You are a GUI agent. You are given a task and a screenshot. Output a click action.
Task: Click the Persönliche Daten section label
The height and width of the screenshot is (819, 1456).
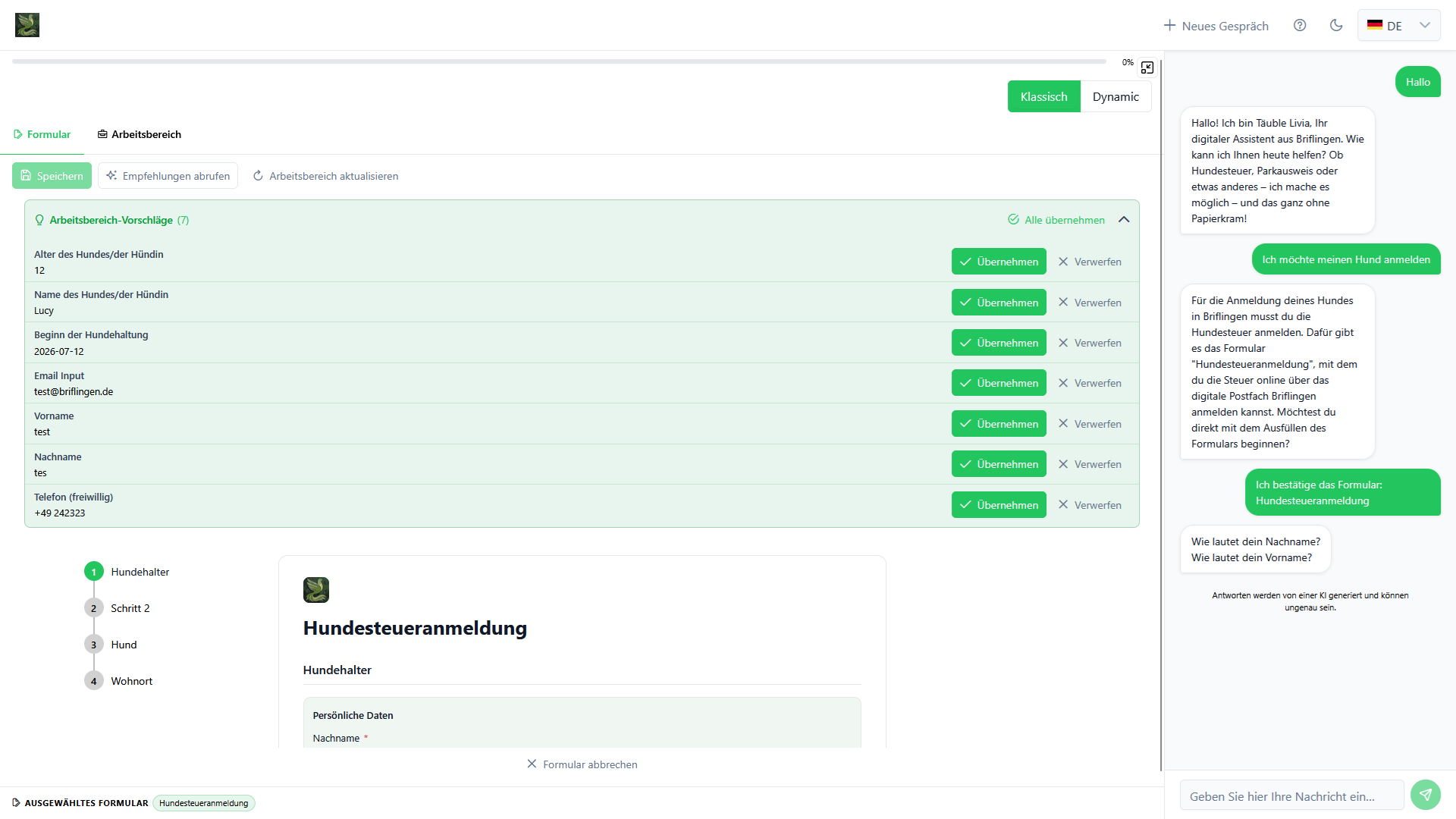pos(353,715)
